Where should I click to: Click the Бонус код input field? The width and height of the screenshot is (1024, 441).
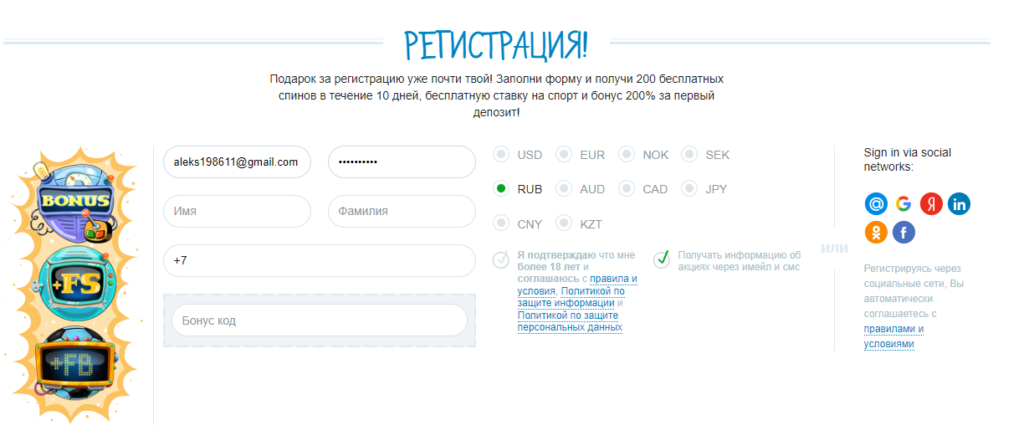click(319, 320)
